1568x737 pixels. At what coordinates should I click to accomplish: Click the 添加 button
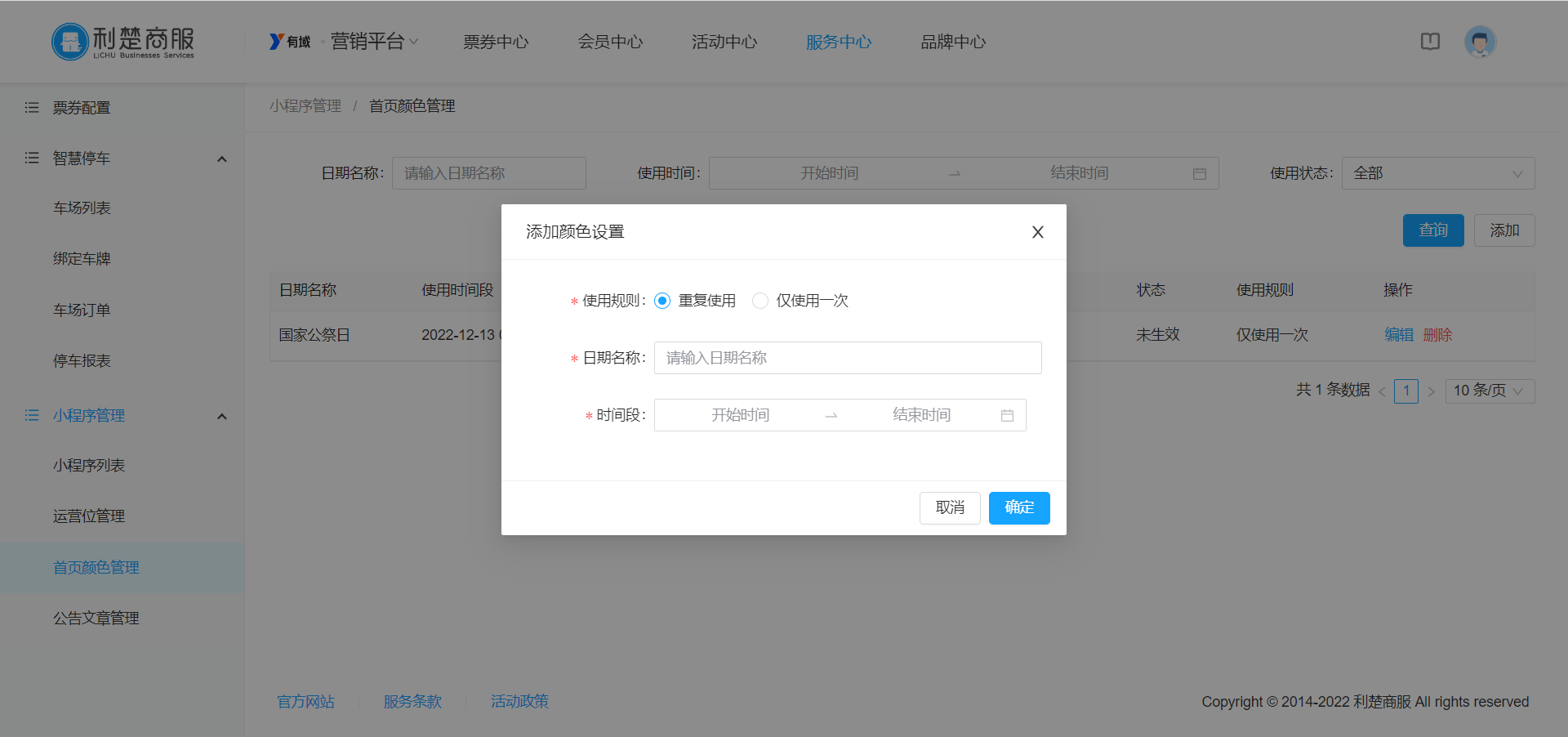1504,230
